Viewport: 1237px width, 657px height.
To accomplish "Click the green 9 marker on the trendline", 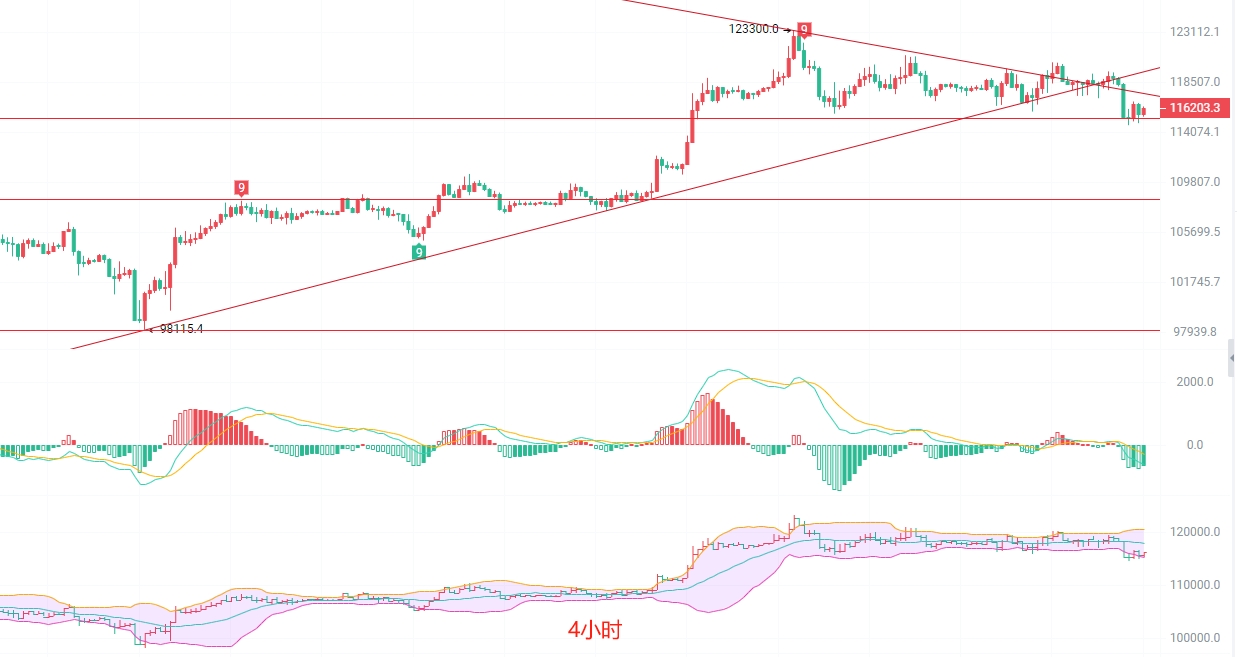I will (419, 251).
